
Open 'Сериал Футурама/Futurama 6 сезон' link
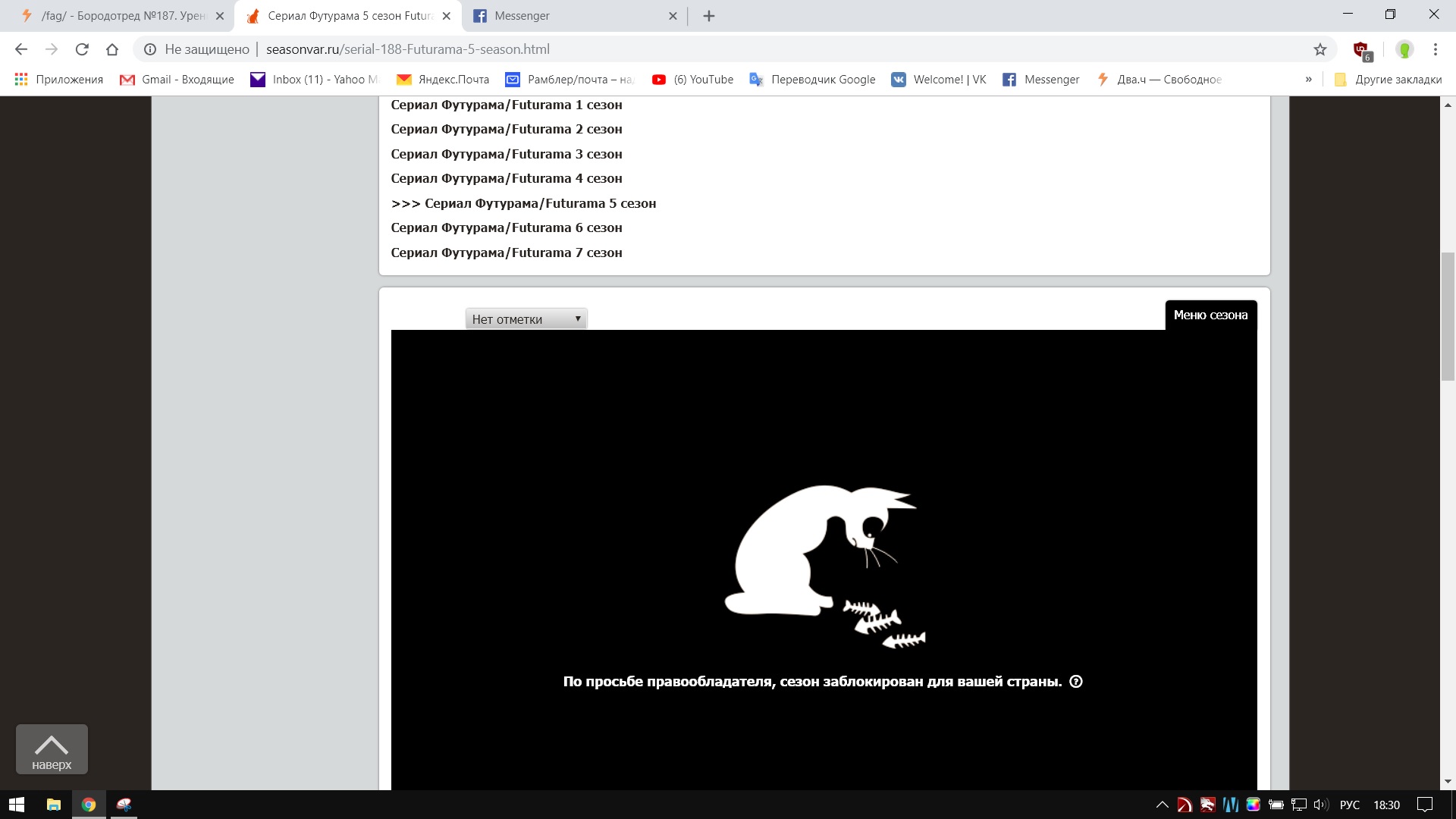point(507,227)
